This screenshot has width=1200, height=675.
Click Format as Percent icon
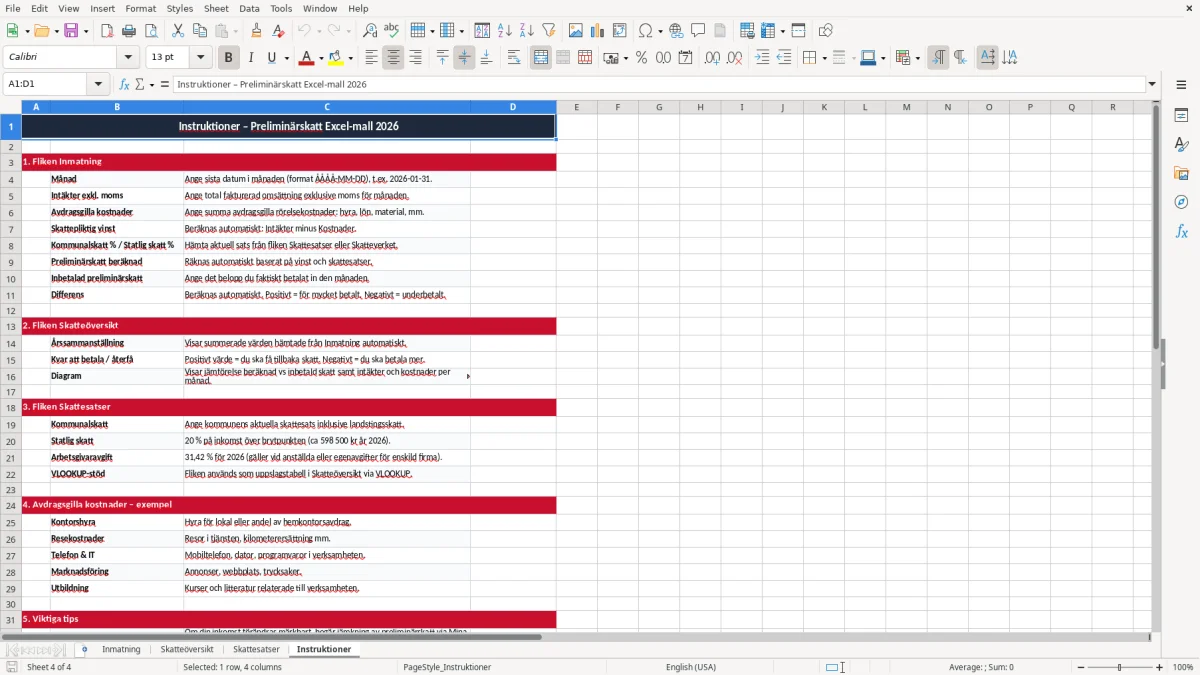coord(641,58)
